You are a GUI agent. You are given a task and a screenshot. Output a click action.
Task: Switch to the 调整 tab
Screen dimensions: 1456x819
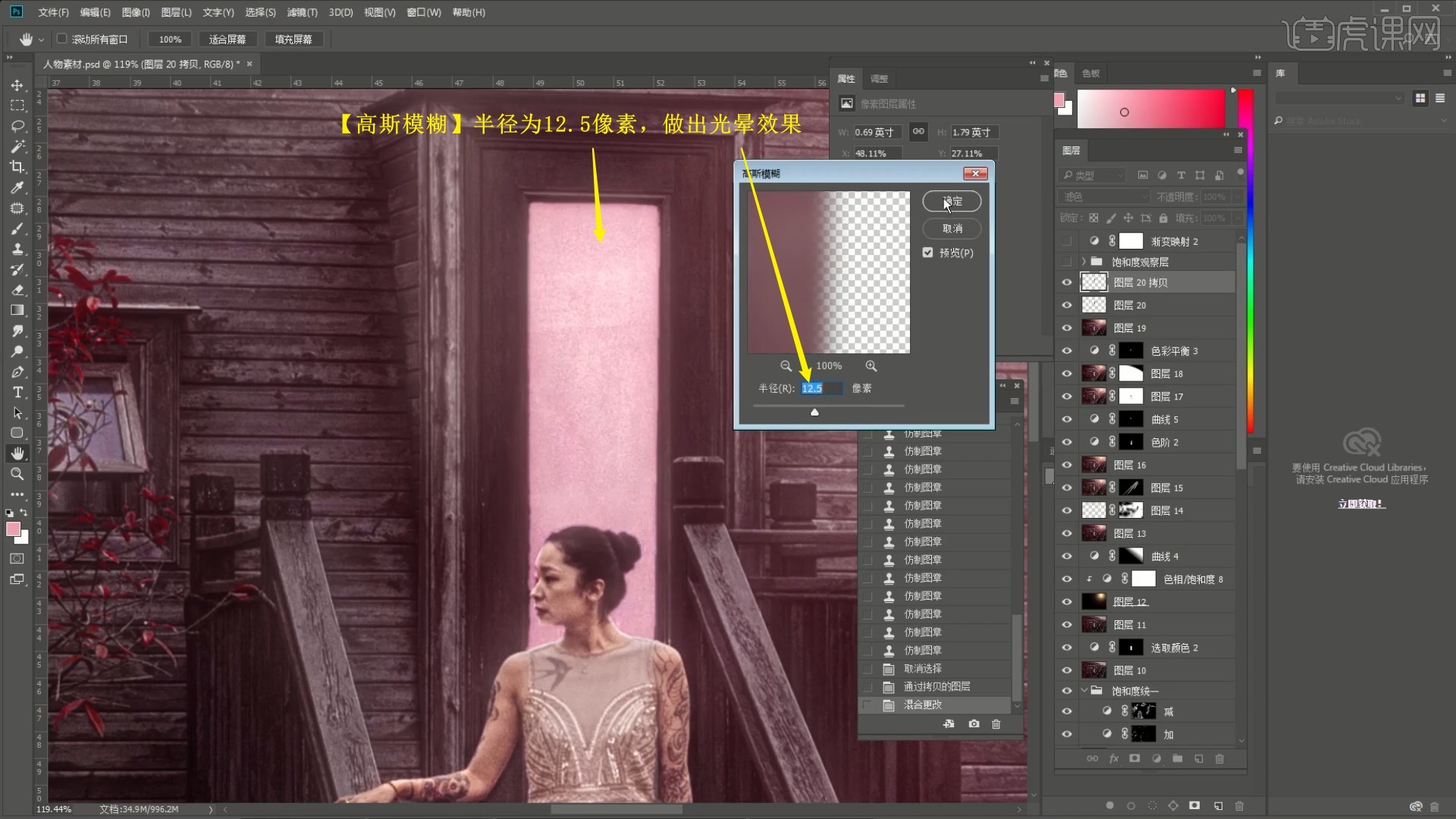click(879, 79)
